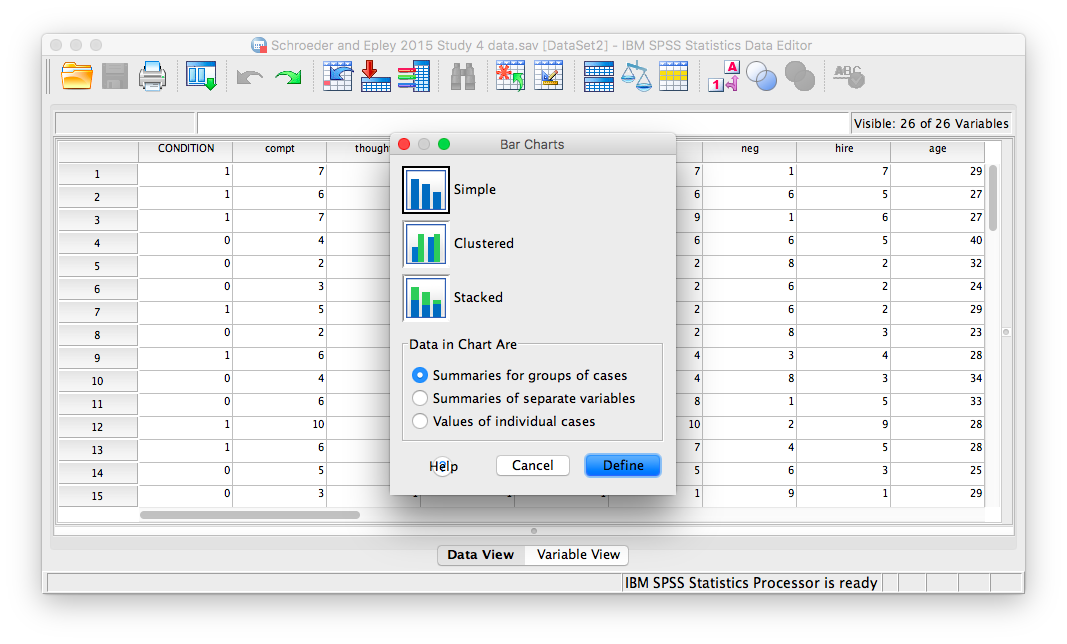
Task: Switch to the Variable View tab
Action: pyautogui.click(x=578, y=554)
